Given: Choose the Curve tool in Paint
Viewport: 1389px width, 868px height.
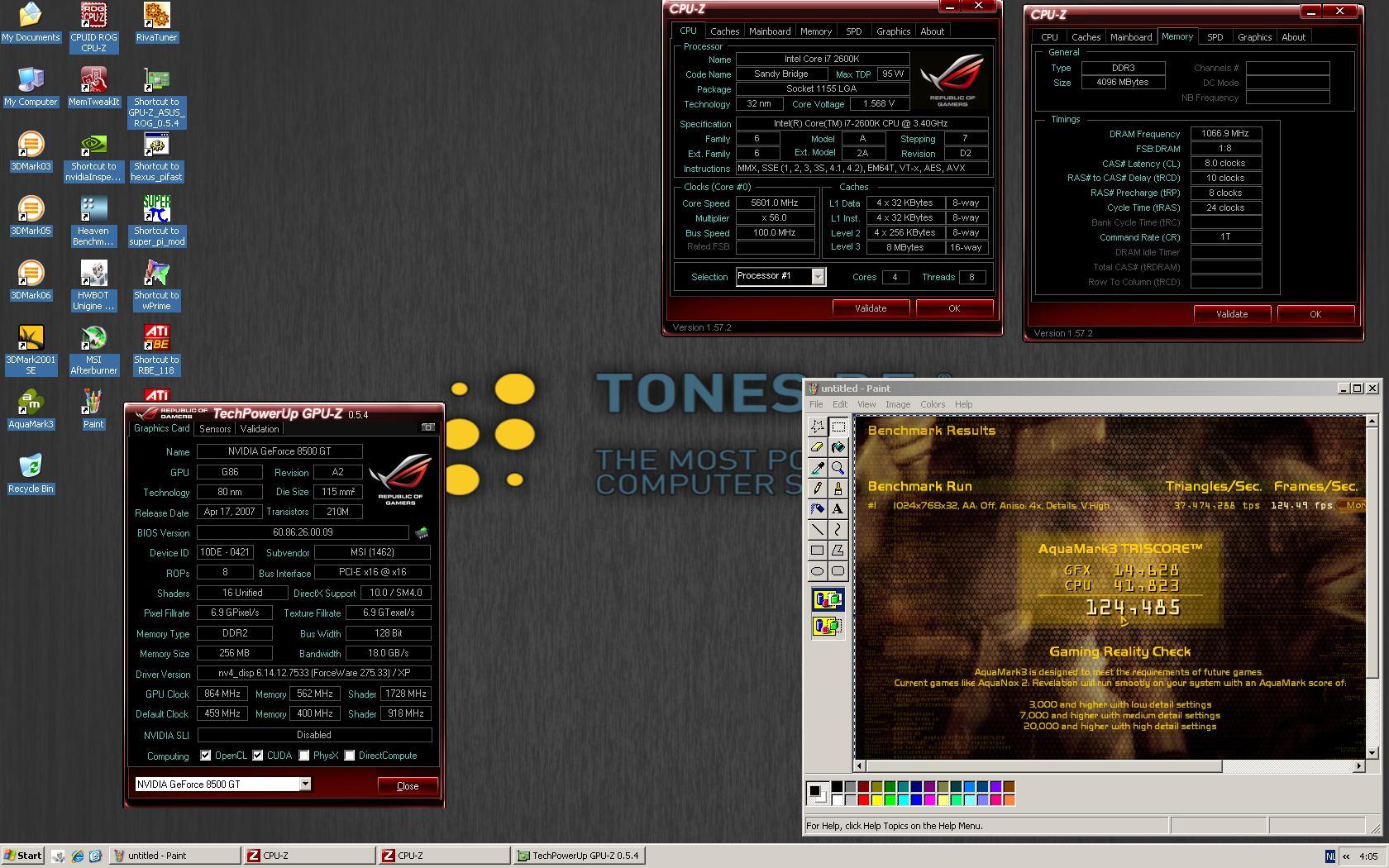Looking at the screenshot, I should tap(838, 530).
